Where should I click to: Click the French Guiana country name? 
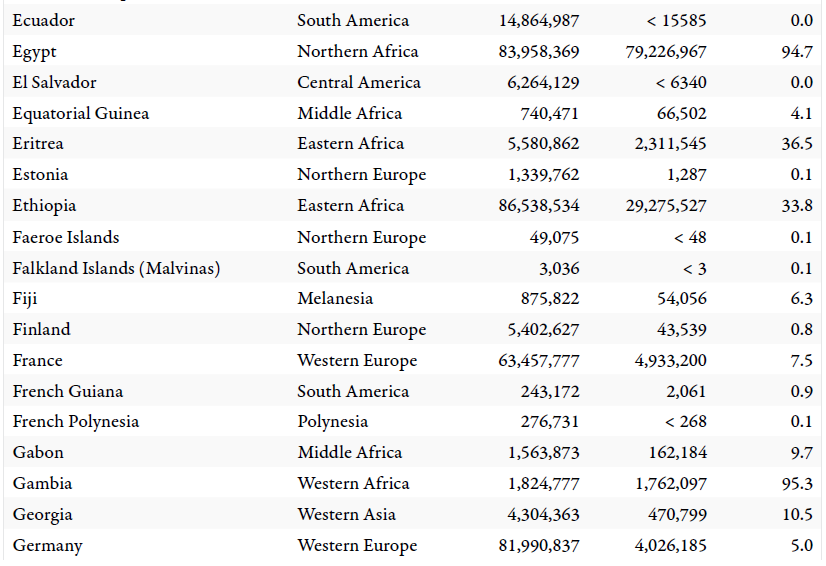[x=68, y=391]
